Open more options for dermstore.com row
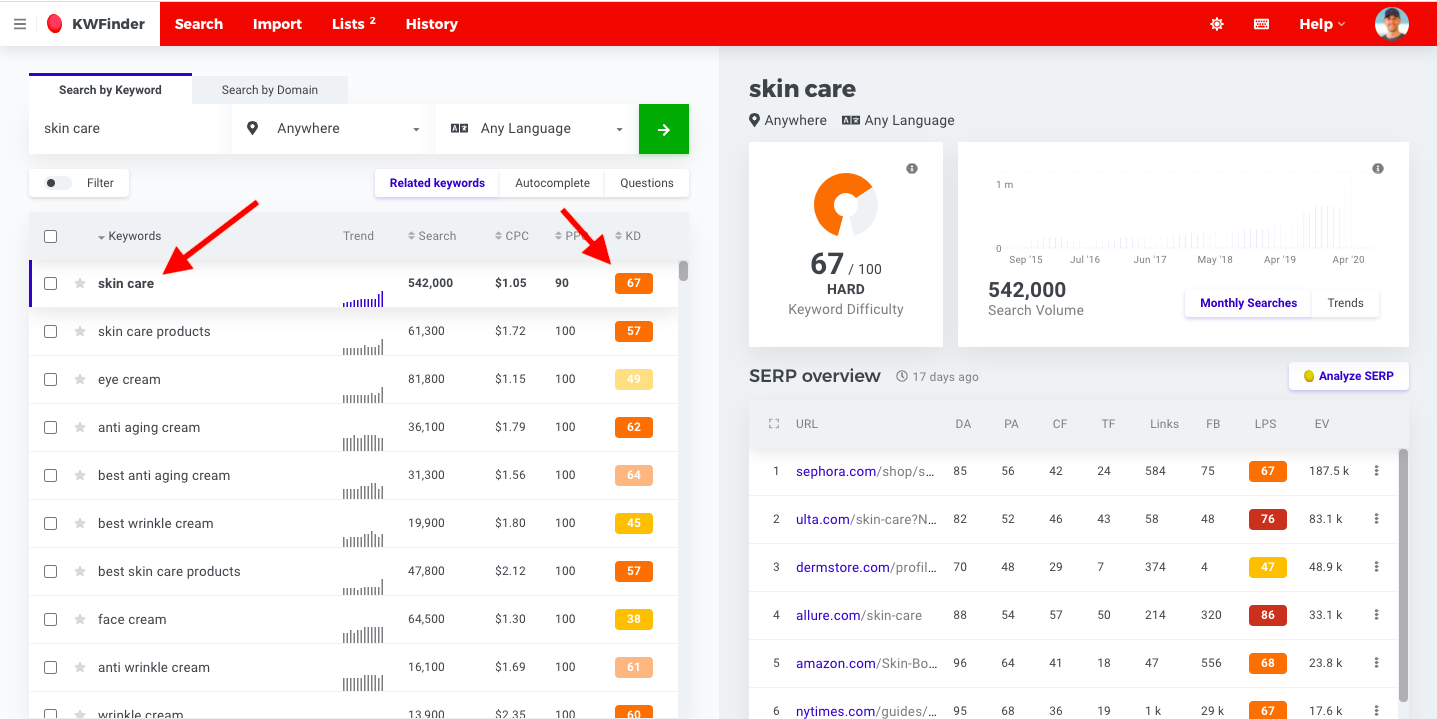The height and width of the screenshot is (719, 1437). click(1377, 567)
